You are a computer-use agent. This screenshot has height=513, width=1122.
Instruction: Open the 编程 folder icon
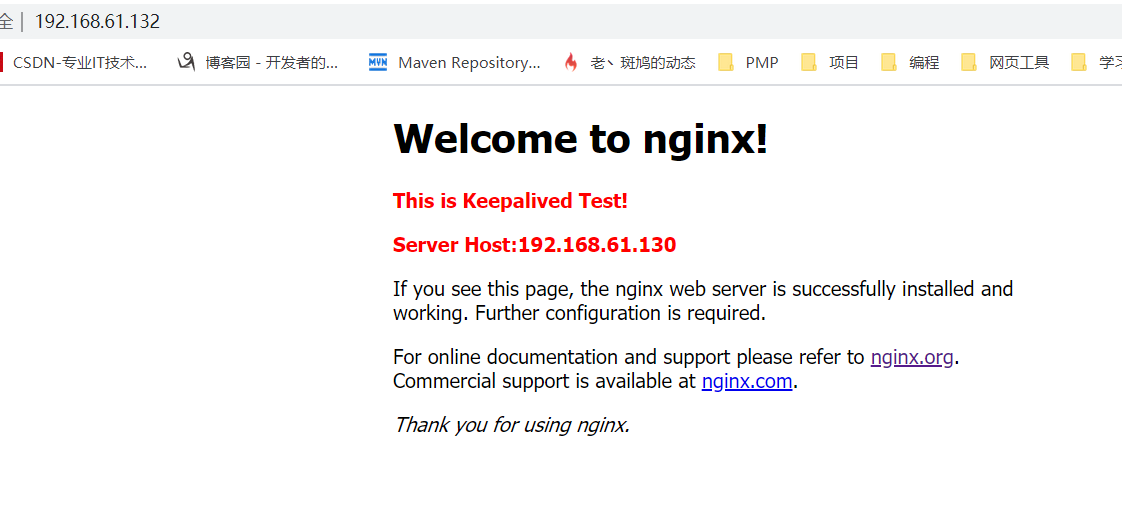tap(889, 62)
